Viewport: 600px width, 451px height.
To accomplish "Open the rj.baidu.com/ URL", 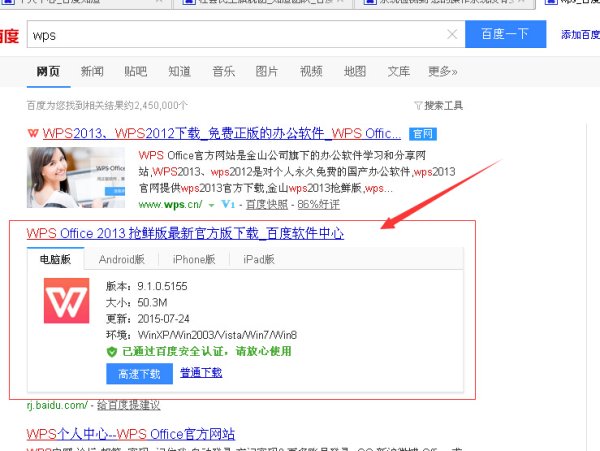I will coord(57,405).
